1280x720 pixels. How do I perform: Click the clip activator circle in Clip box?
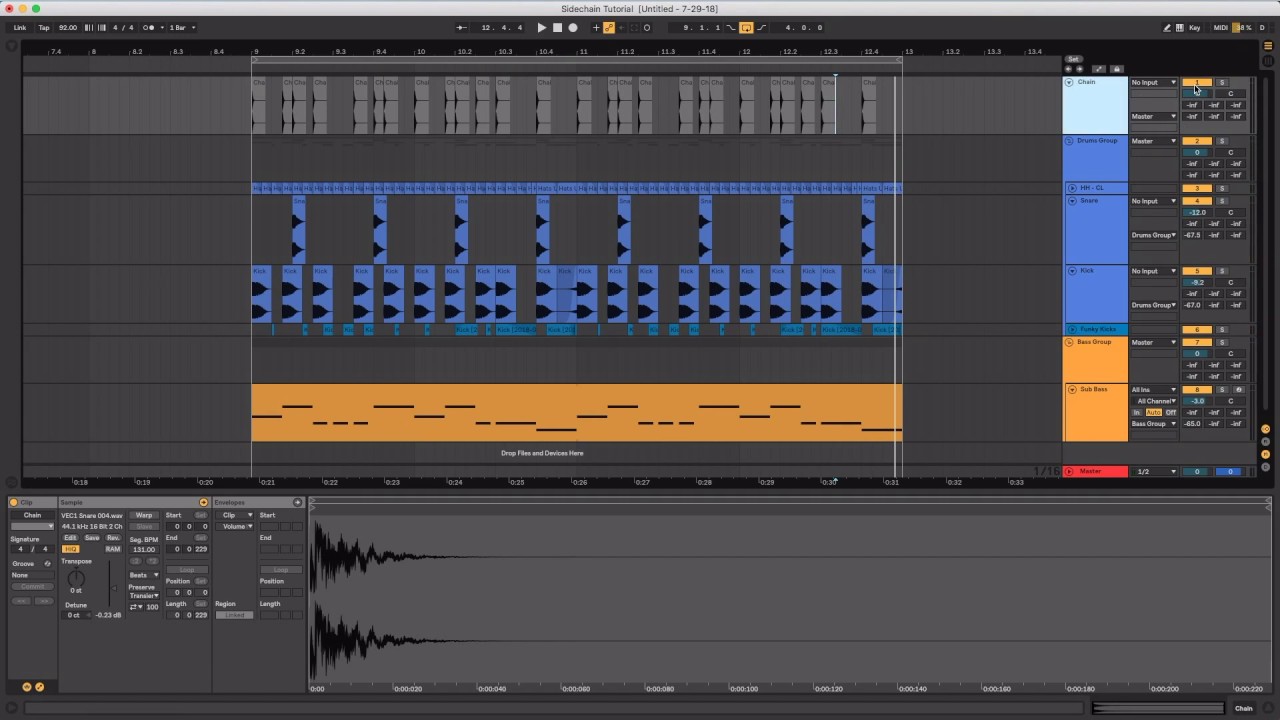pos(15,502)
